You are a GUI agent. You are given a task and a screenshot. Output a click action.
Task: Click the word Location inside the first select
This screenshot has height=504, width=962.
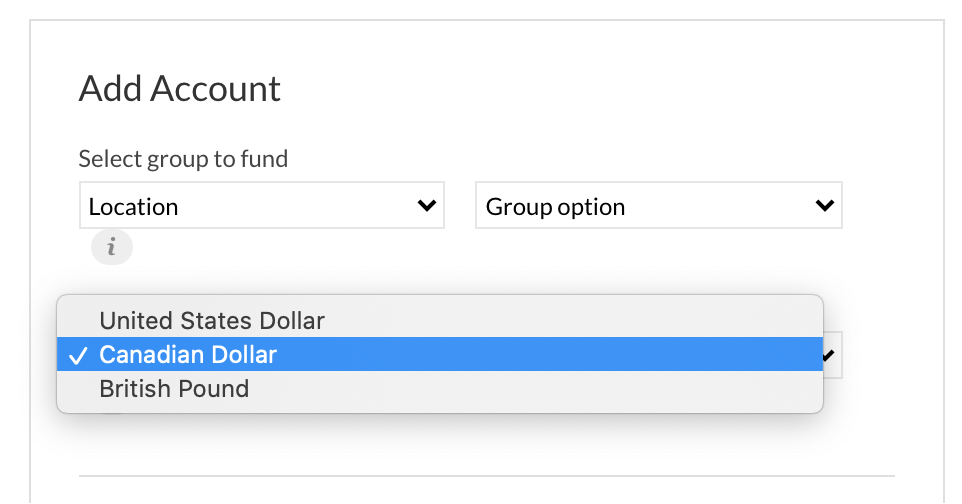click(133, 207)
